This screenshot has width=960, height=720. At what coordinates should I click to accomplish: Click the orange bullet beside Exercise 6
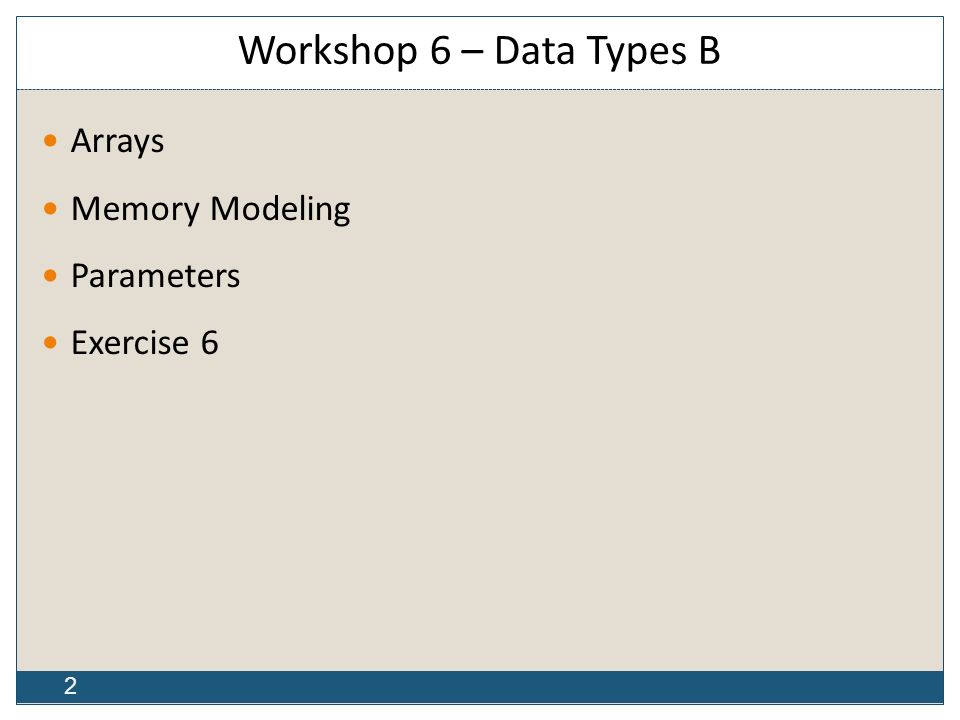[x=50, y=342]
